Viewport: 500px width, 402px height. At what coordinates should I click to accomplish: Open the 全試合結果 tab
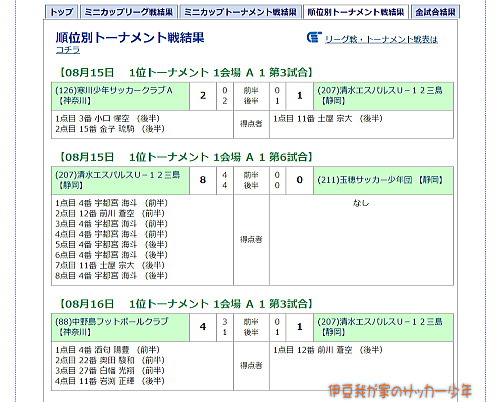pos(435,12)
